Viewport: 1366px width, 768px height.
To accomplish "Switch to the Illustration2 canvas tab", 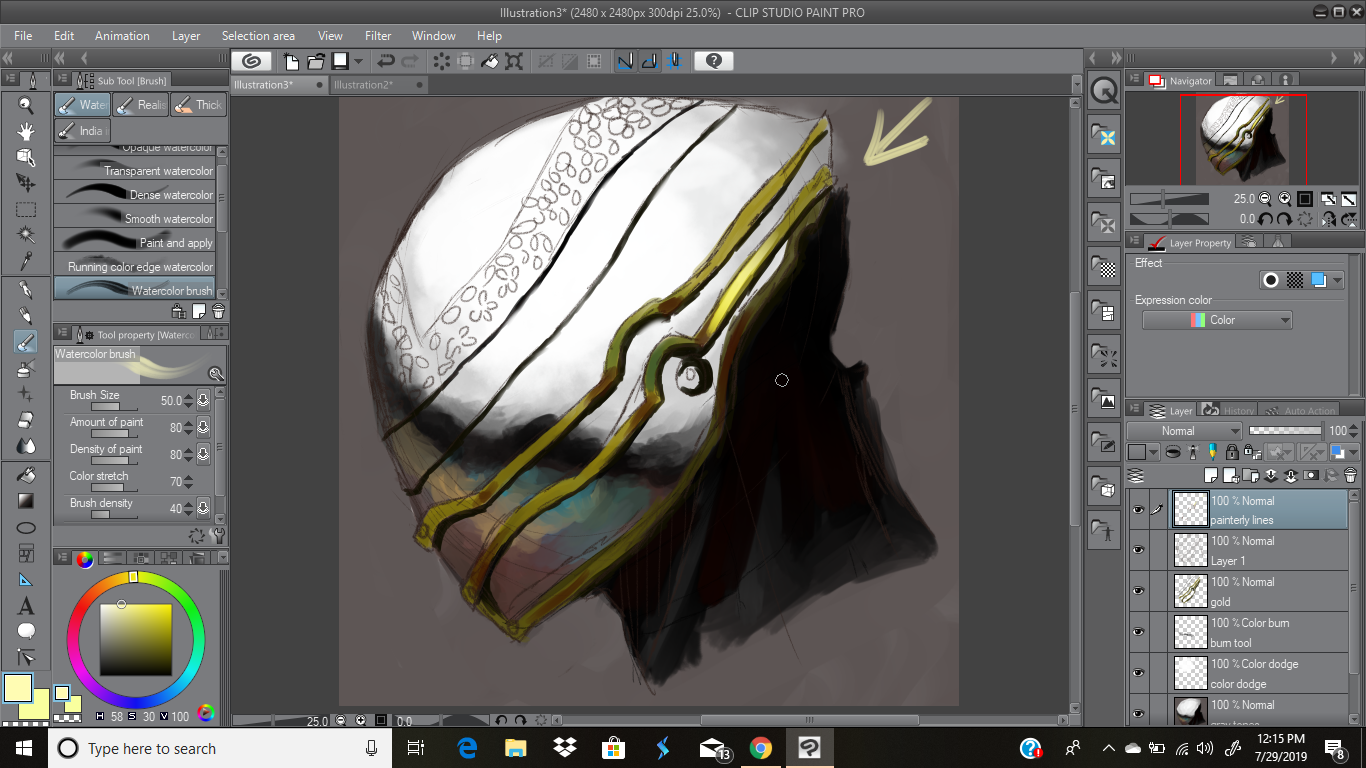I will click(x=362, y=85).
